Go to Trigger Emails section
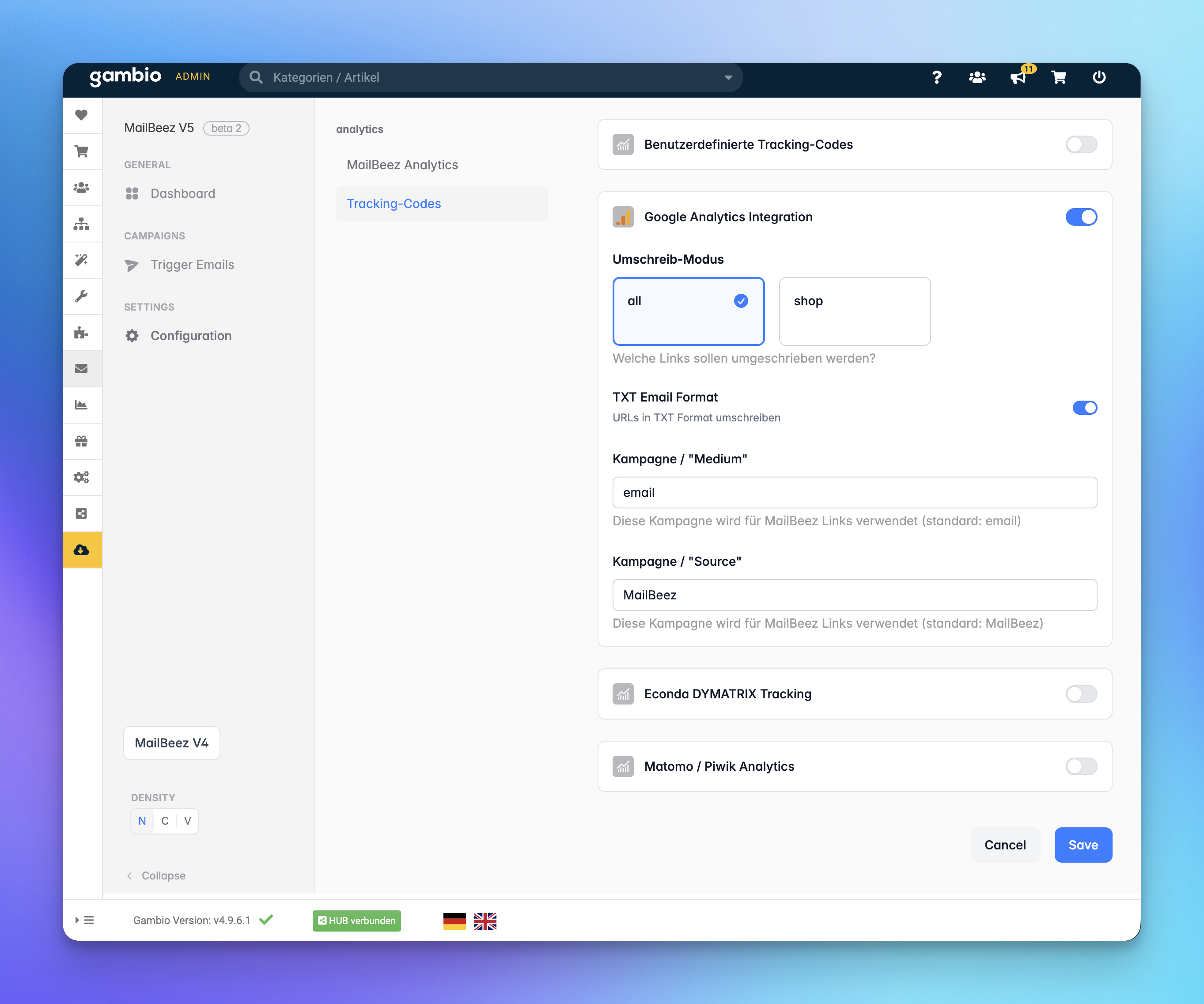Image resolution: width=1204 pixels, height=1004 pixels. [192, 265]
